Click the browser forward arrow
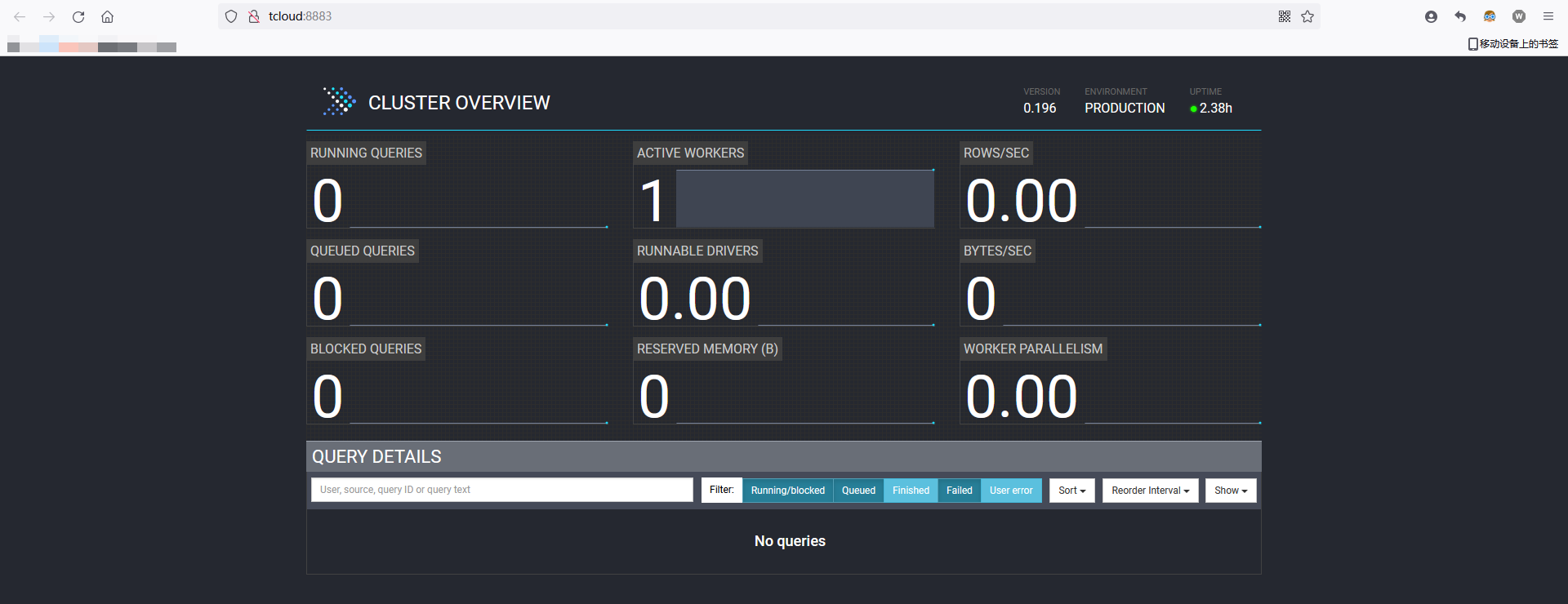This screenshot has height=604, width=1568. [x=49, y=16]
